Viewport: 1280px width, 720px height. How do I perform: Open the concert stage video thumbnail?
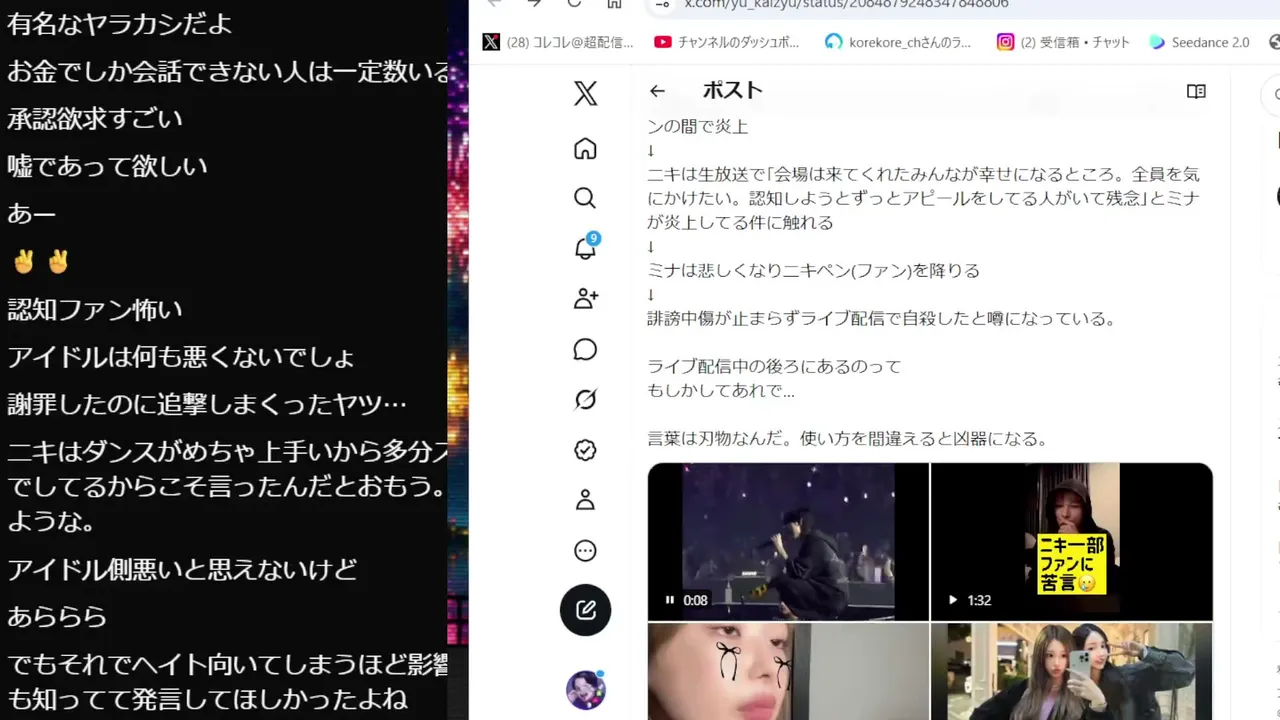(x=788, y=541)
